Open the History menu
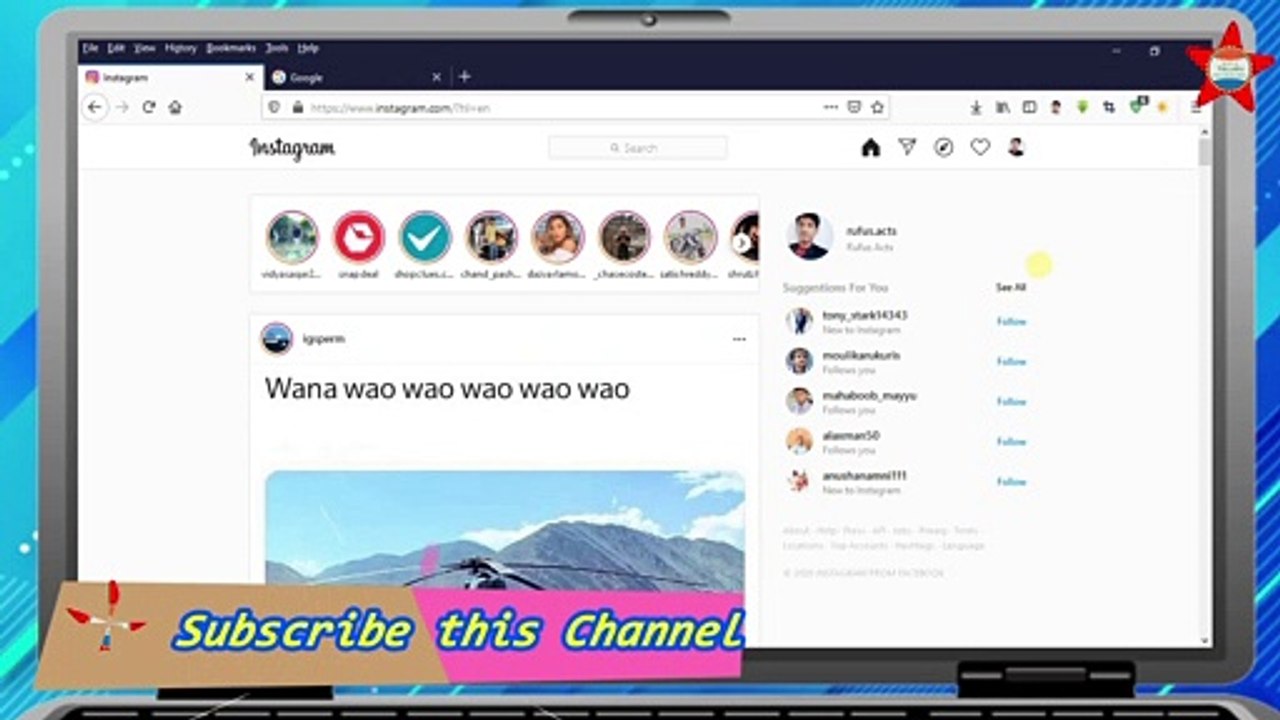This screenshot has width=1280, height=720. [x=181, y=48]
